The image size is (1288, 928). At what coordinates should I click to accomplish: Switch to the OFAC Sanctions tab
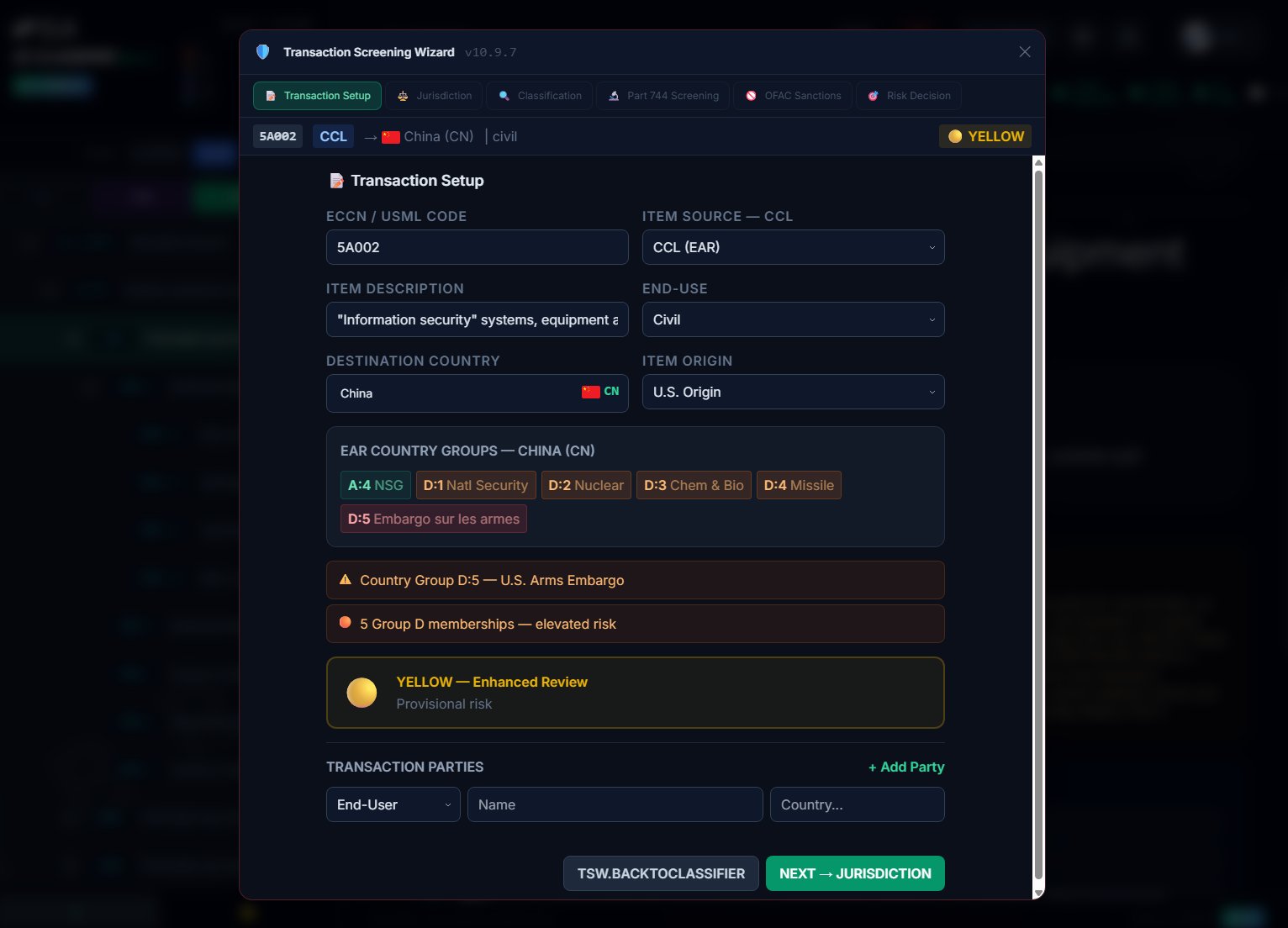(x=793, y=96)
